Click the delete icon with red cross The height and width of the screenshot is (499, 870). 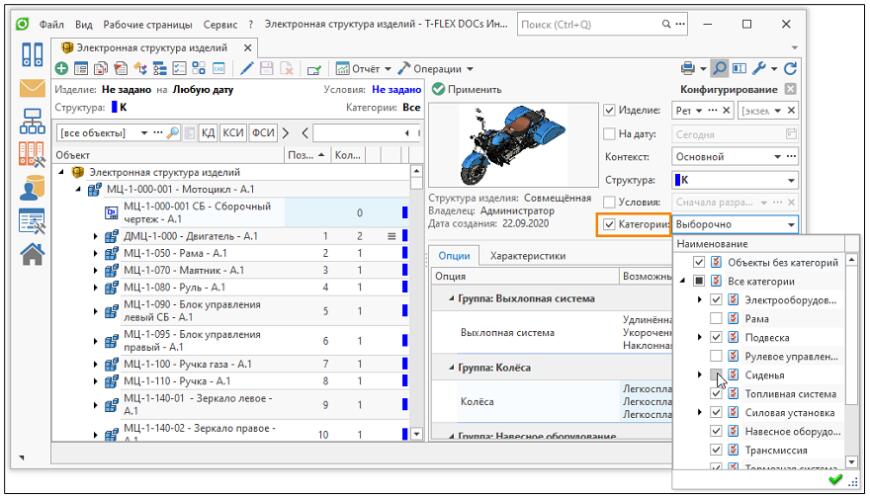tap(286, 69)
